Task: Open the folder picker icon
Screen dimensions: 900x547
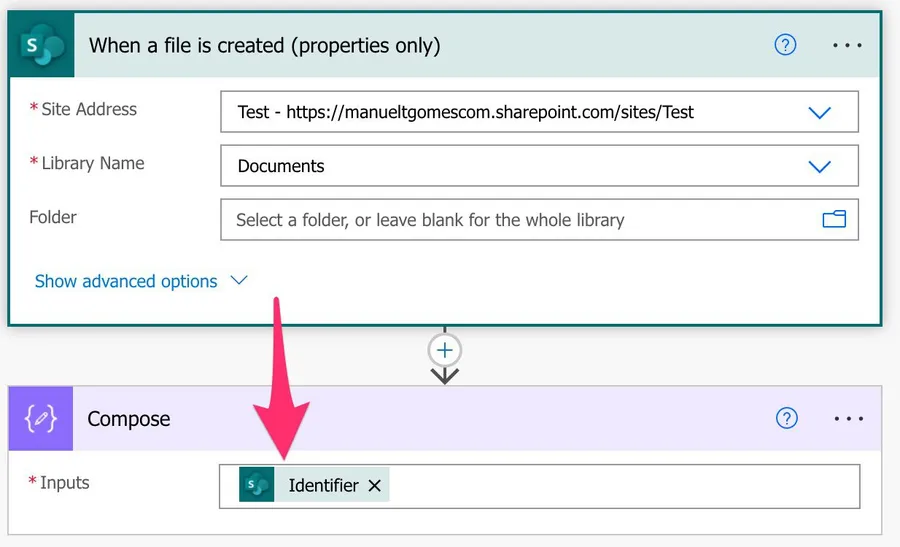Action: point(834,220)
